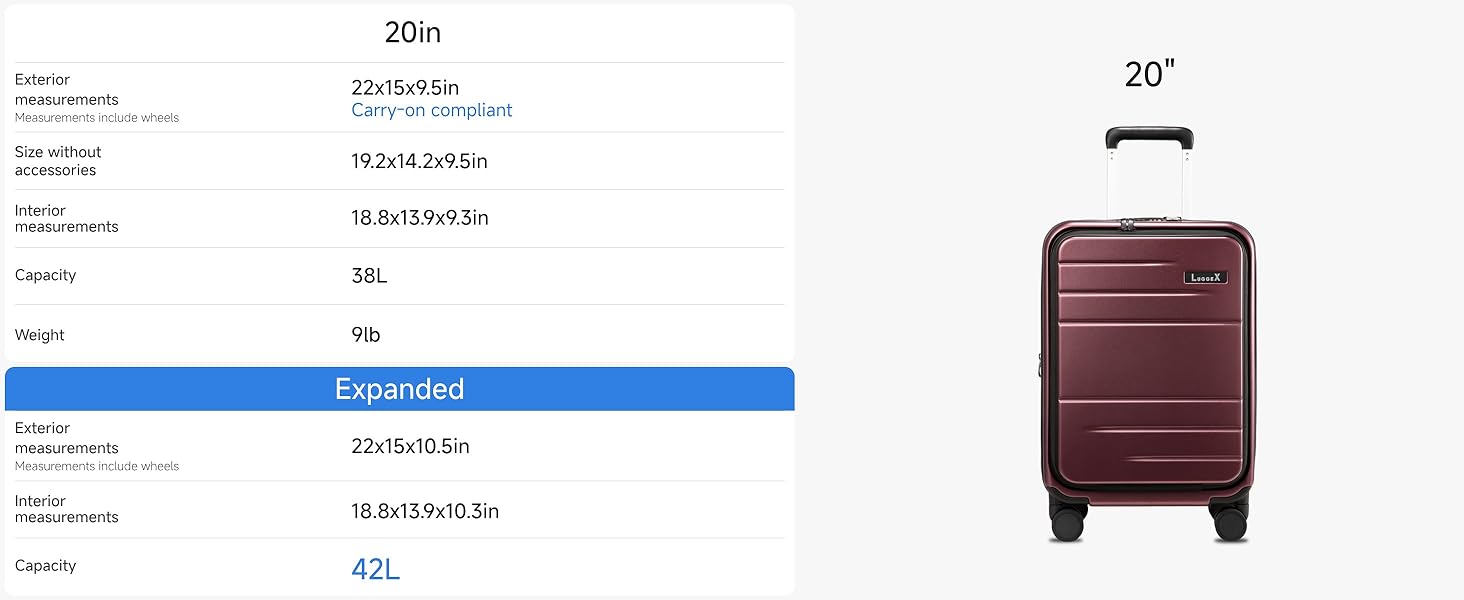
Task: Click the 38L capacity value
Action: coord(369,276)
